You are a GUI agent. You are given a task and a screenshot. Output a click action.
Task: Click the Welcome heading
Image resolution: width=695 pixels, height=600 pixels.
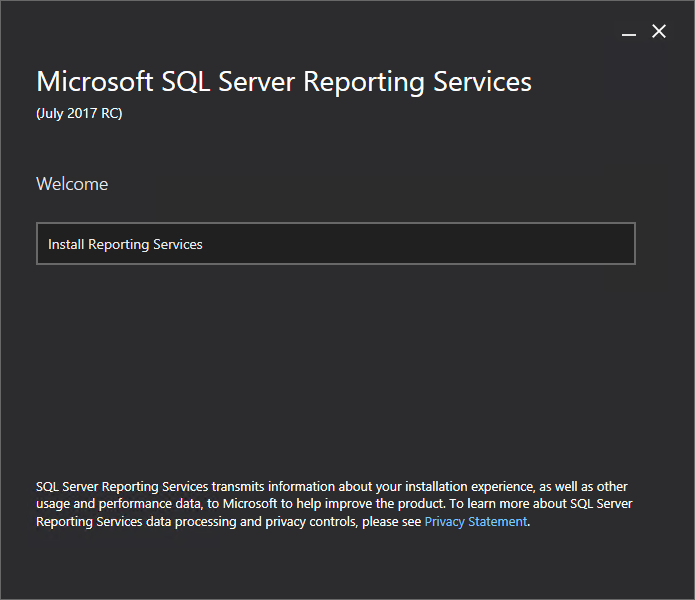[72, 184]
